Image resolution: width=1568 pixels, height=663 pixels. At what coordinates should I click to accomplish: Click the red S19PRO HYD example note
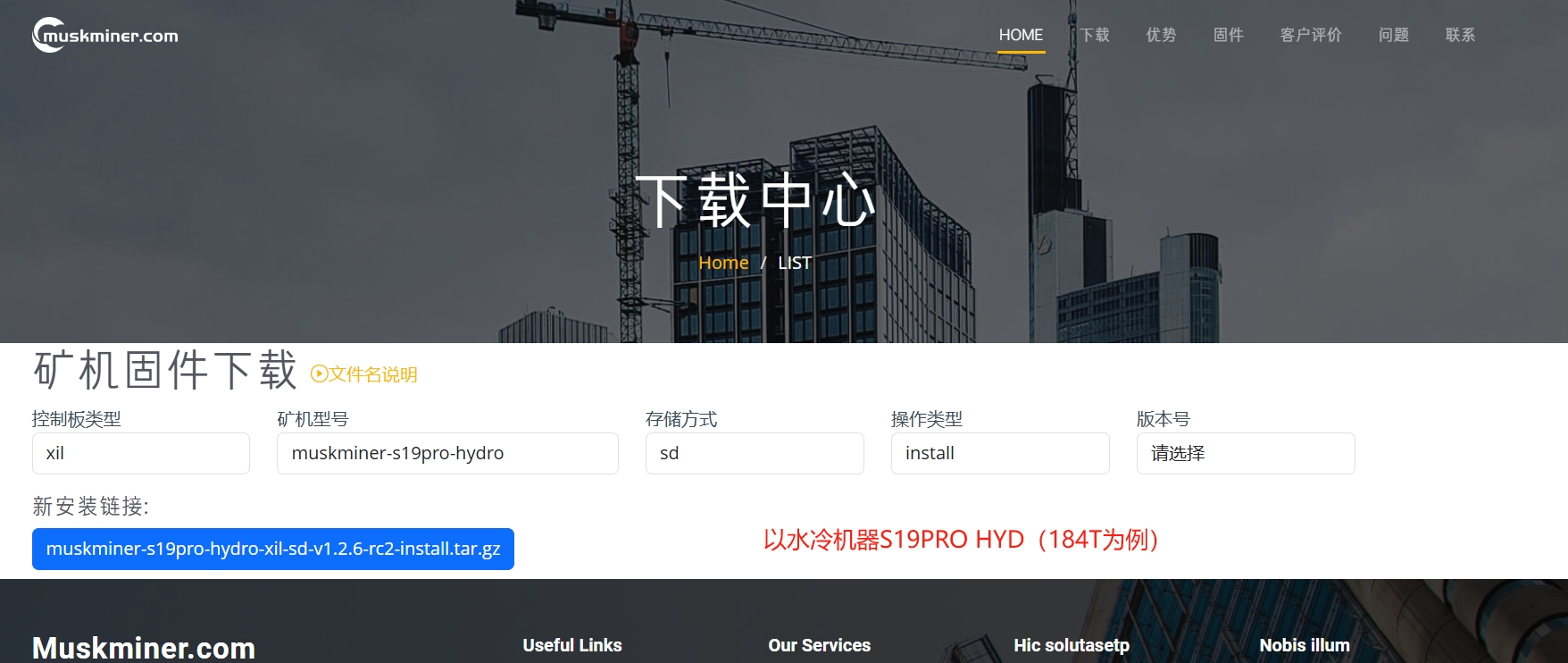point(961,540)
